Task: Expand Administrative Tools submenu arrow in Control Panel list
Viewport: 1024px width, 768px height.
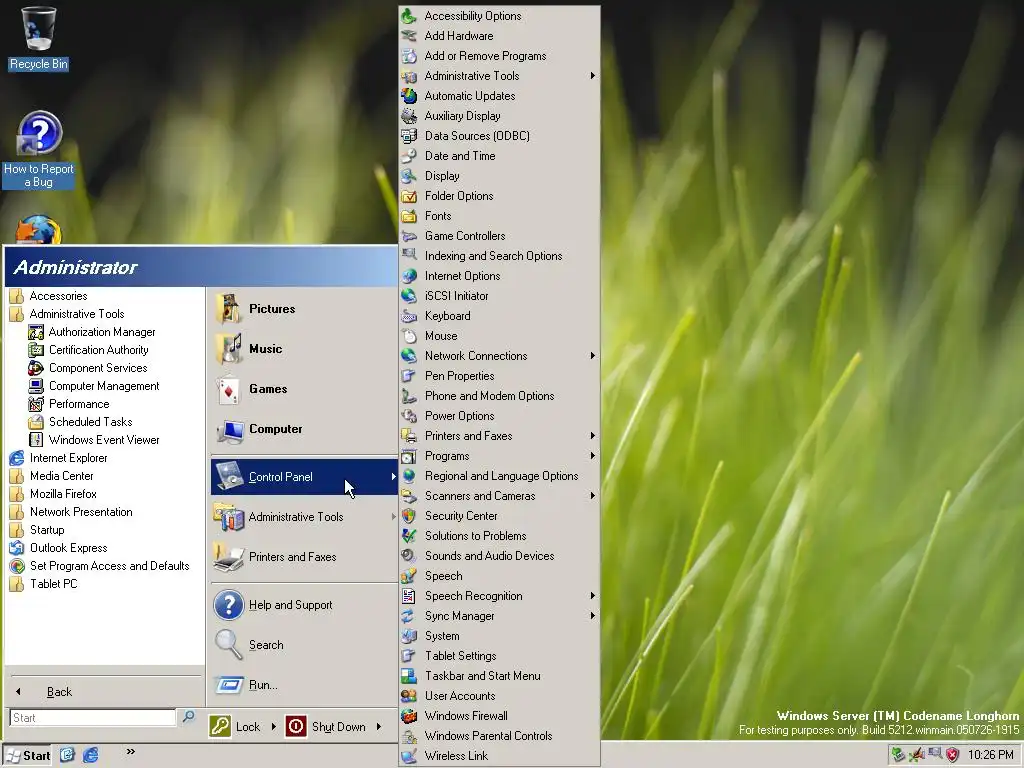Action: tap(592, 76)
